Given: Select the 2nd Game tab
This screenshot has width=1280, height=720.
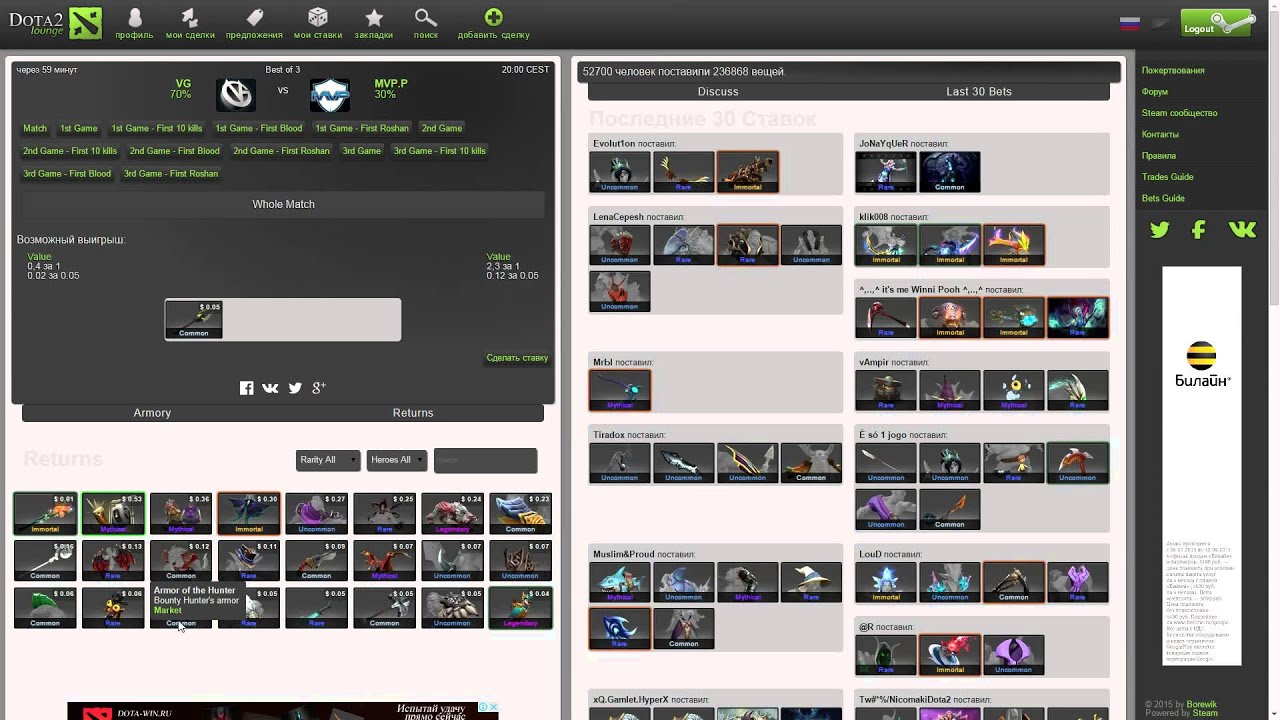Looking at the screenshot, I should point(442,128).
